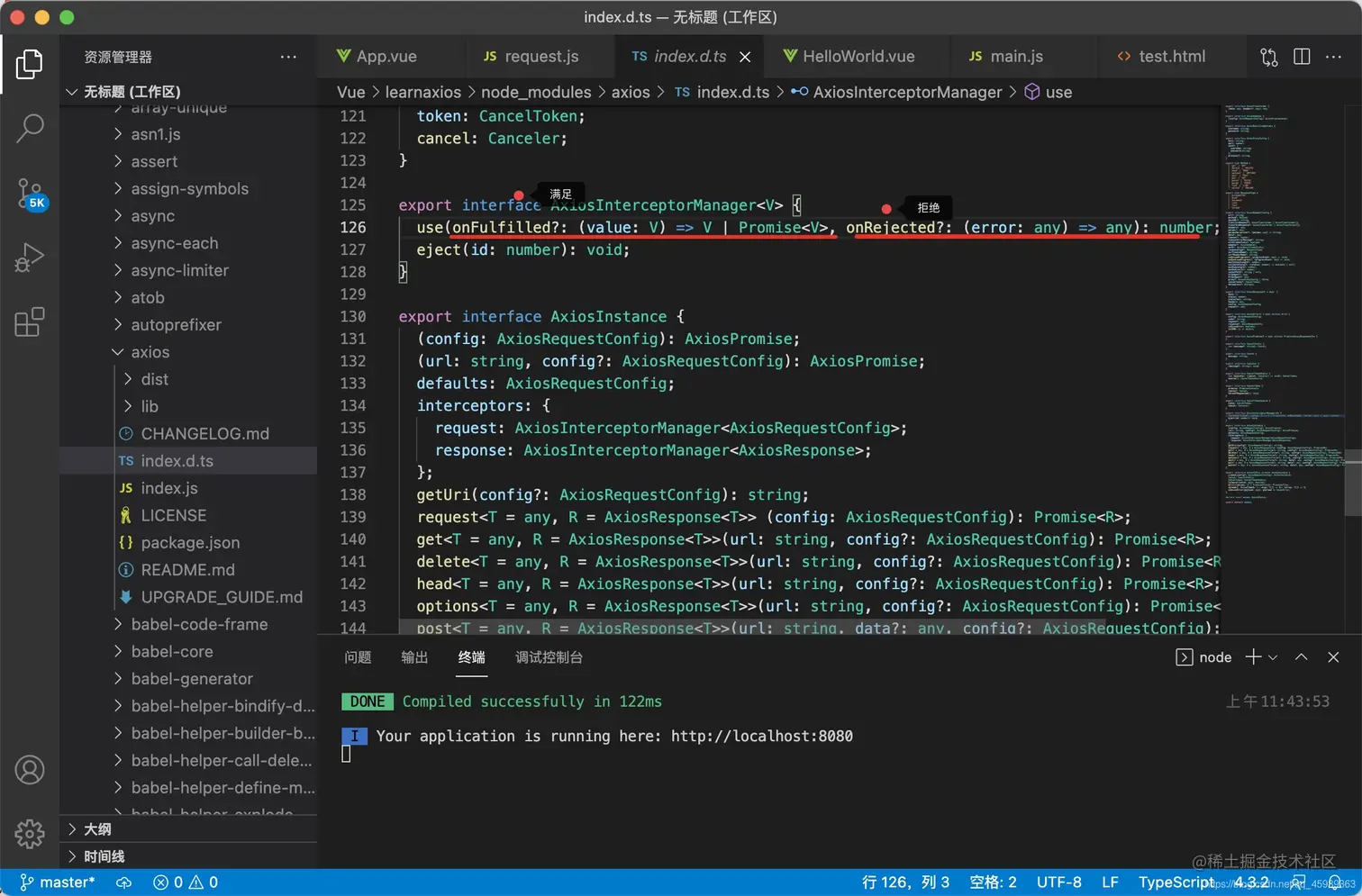Screen dimensions: 1362x896
Task: Change language mode via TypeScript status
Action: click(1176, 882)
